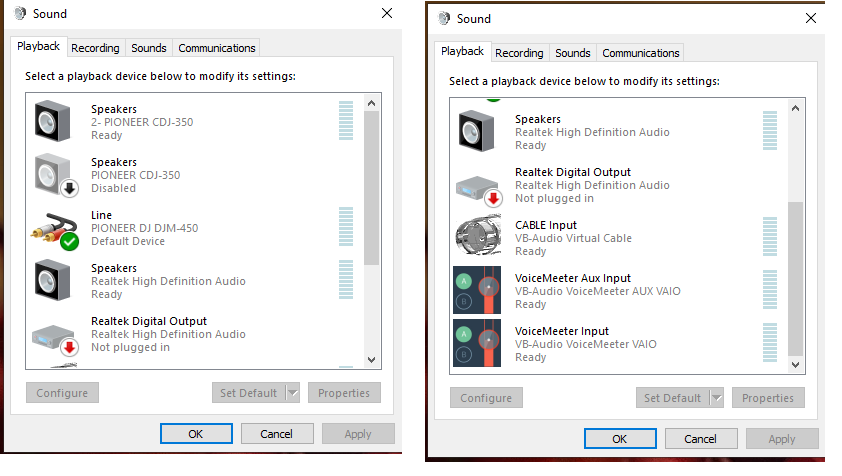The width and height of the screenshot is (842, 476).
Task: Confirm with OK in left window
Action: tap(196, 434)
